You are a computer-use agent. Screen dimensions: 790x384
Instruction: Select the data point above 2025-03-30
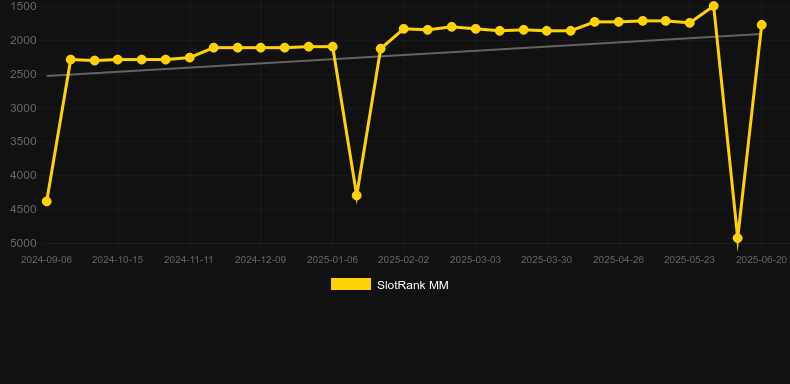click(547, 31)
